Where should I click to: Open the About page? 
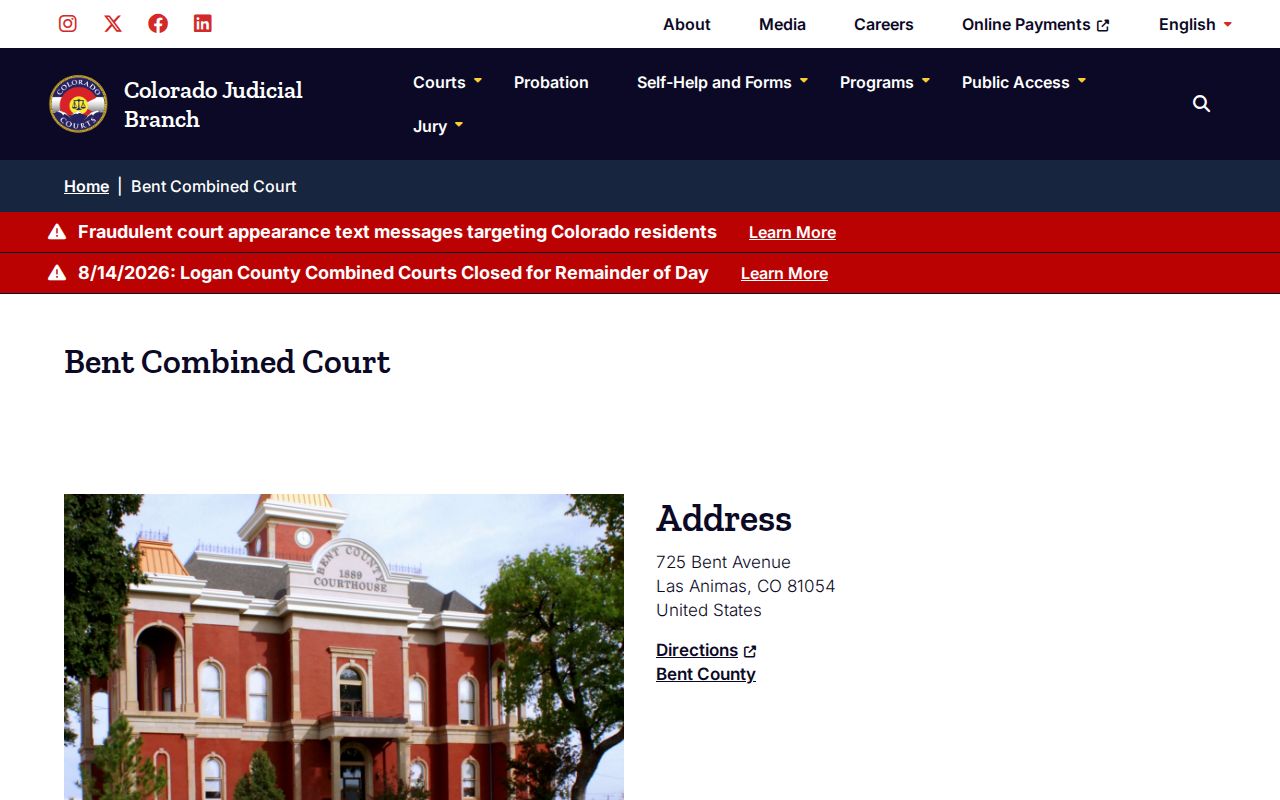point(687,24)
